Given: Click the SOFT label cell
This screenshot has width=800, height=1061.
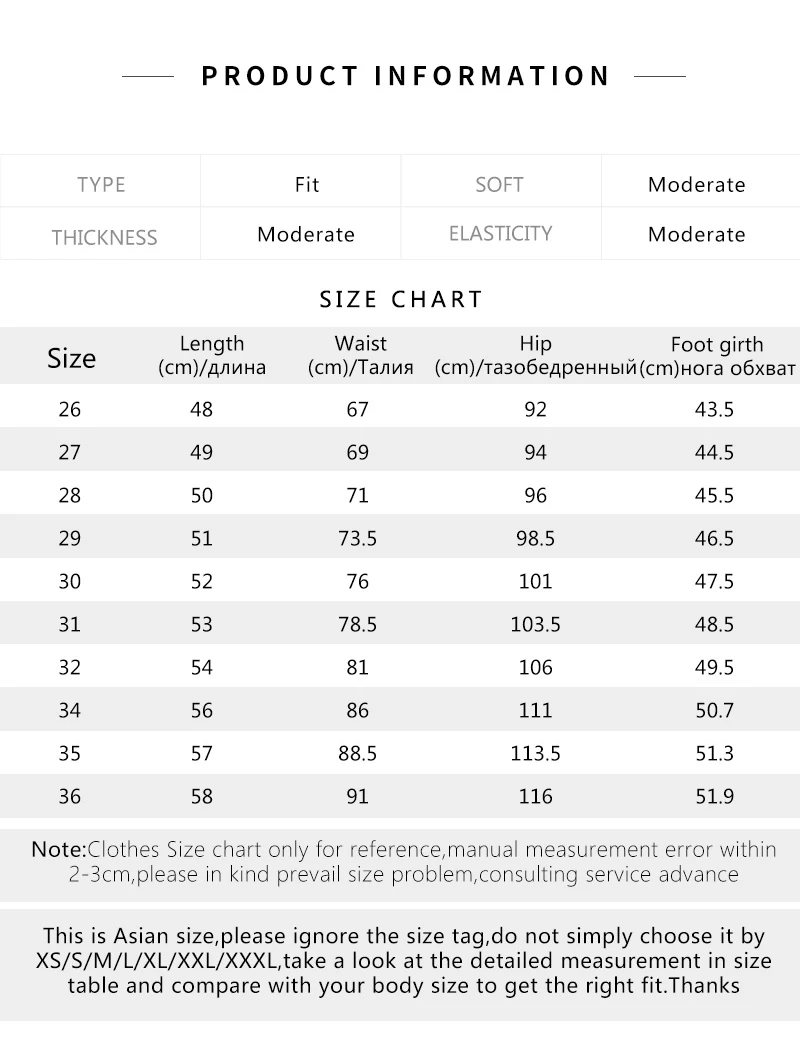Looking at the screenshot, I should 499,184.
